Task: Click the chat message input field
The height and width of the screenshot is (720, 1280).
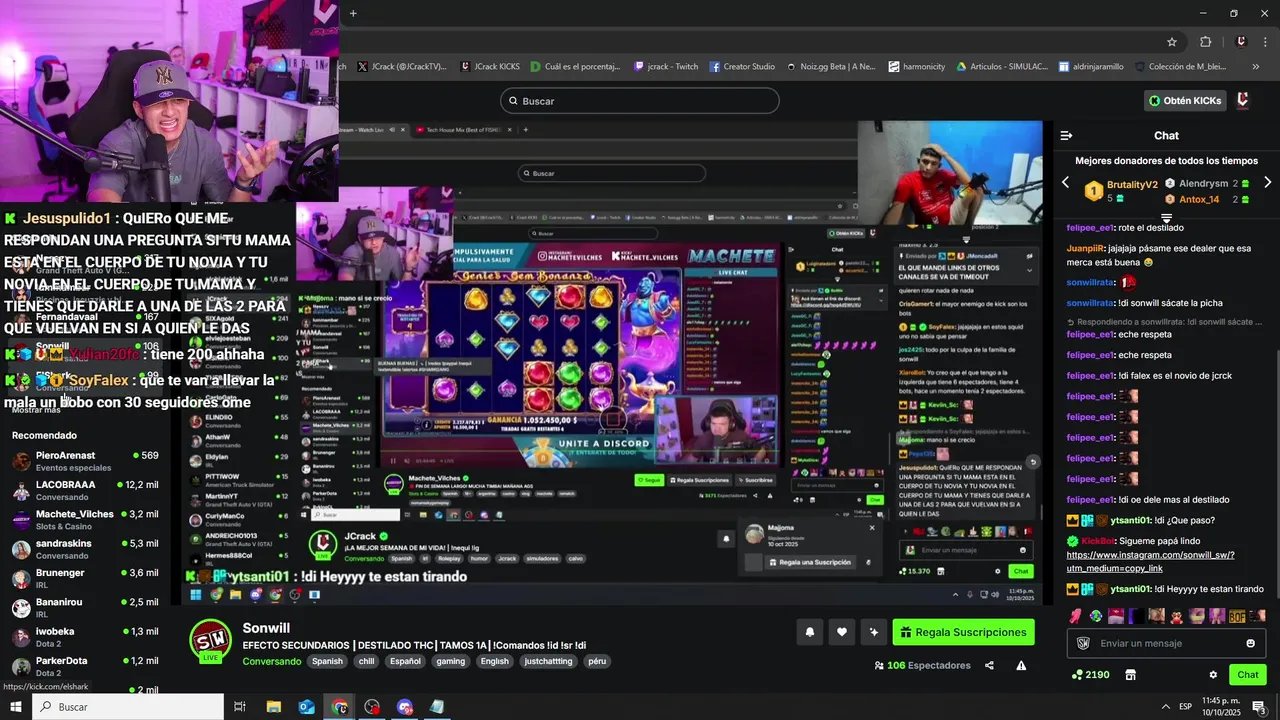Action: [1166, 643]
